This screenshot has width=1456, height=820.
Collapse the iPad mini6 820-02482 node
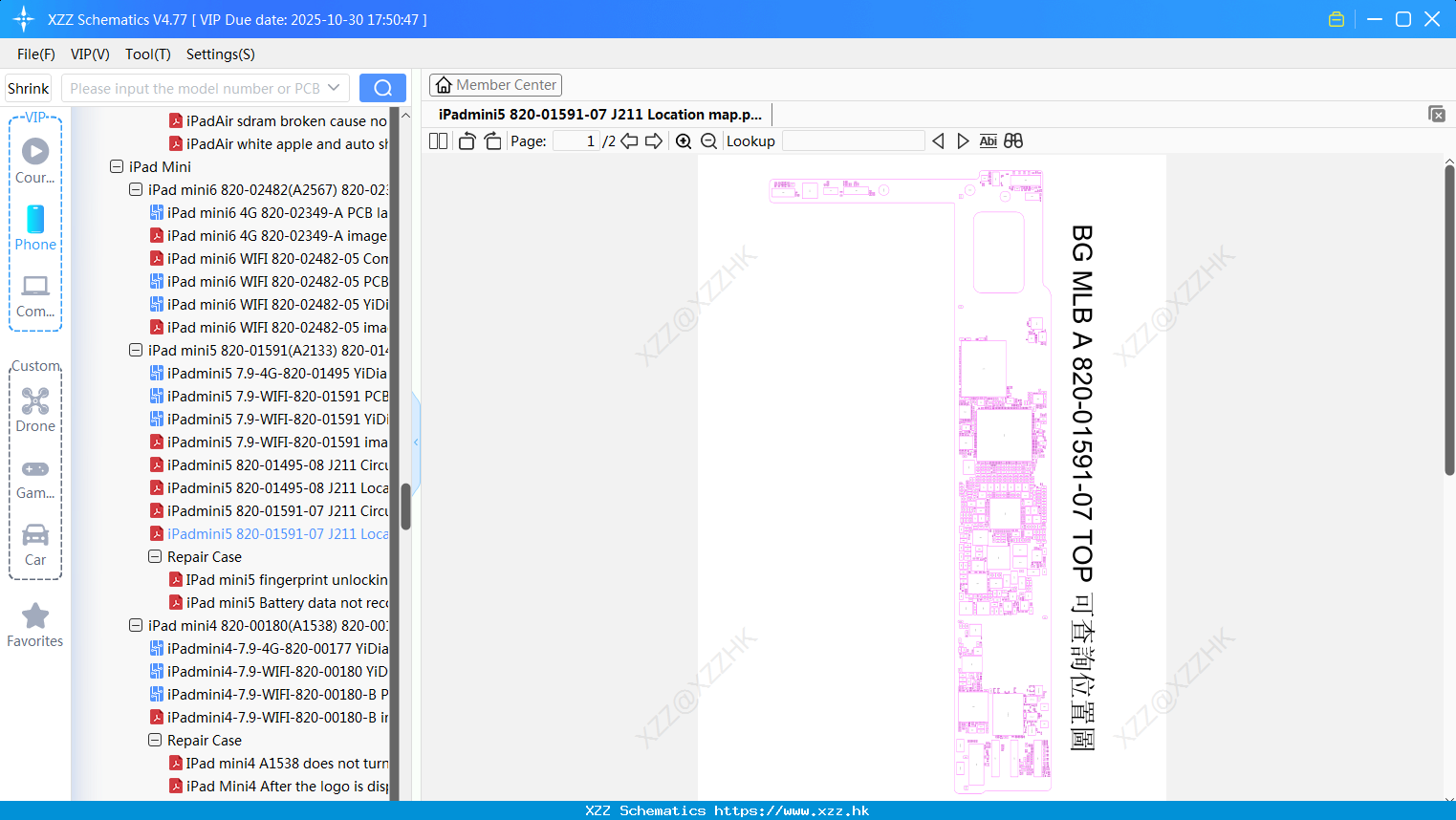[136, 189]
